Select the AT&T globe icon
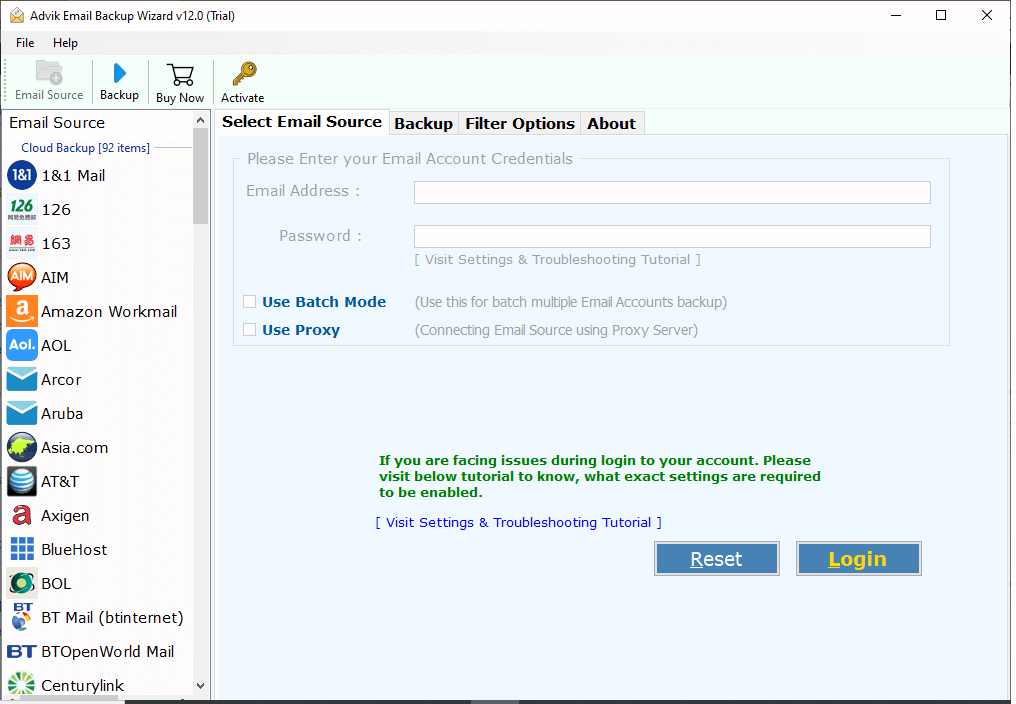This screenshot has width=1016, height=704. (x=22, y=482)
